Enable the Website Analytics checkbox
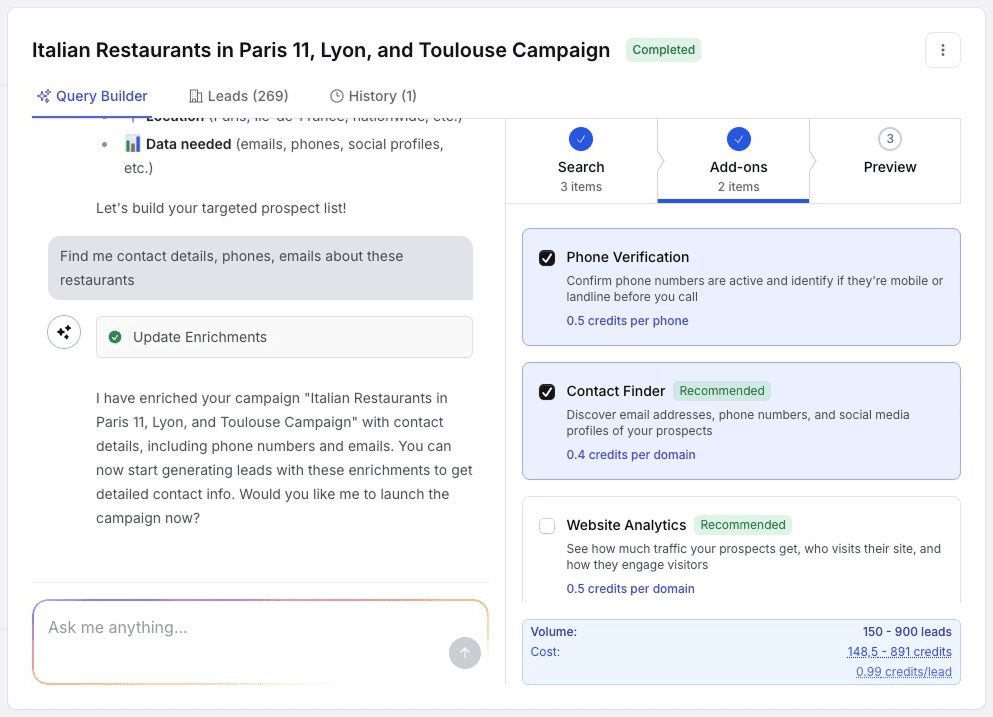 click(x=547, y=526)
